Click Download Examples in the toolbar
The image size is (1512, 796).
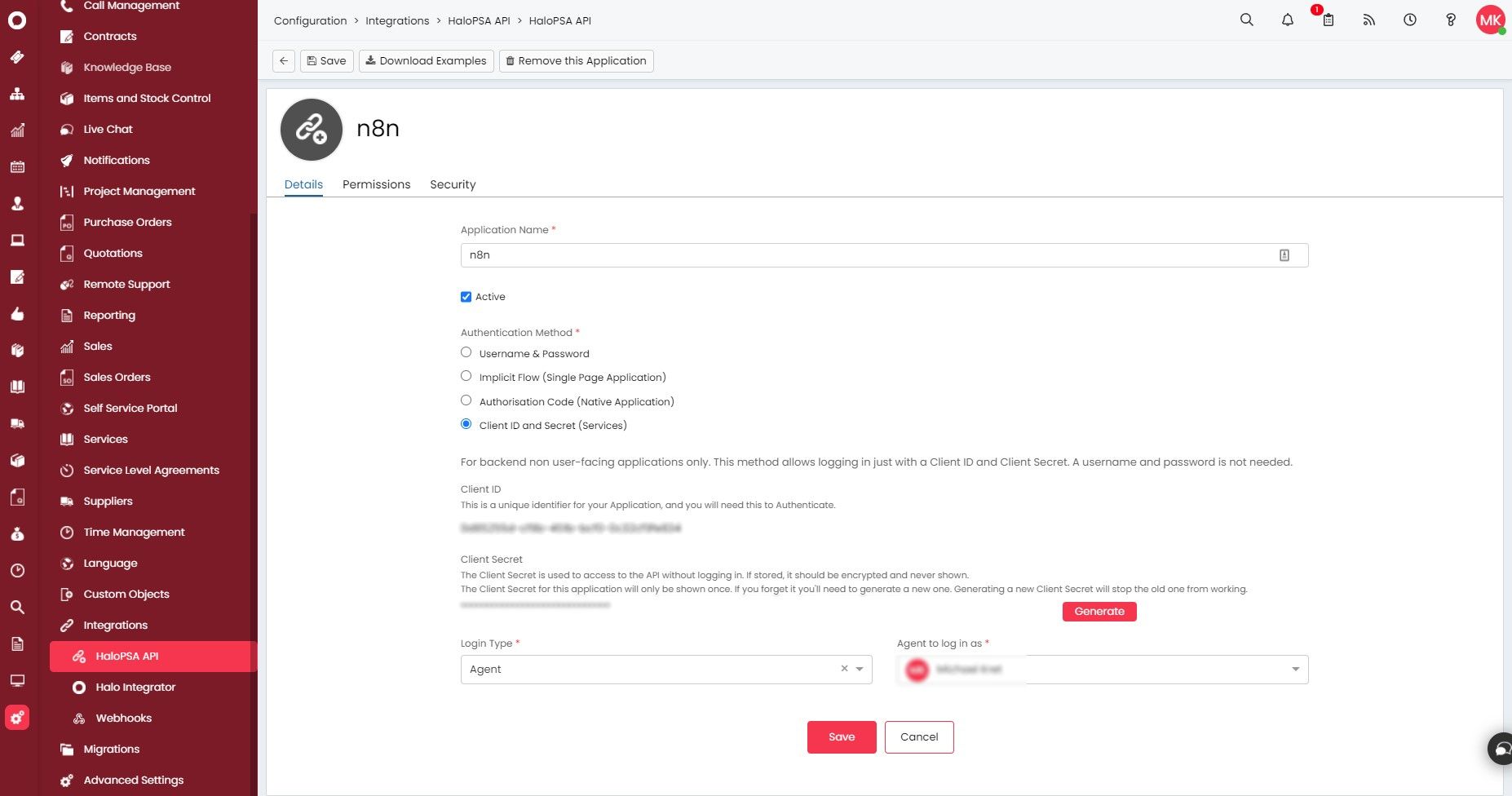[426, 60]
